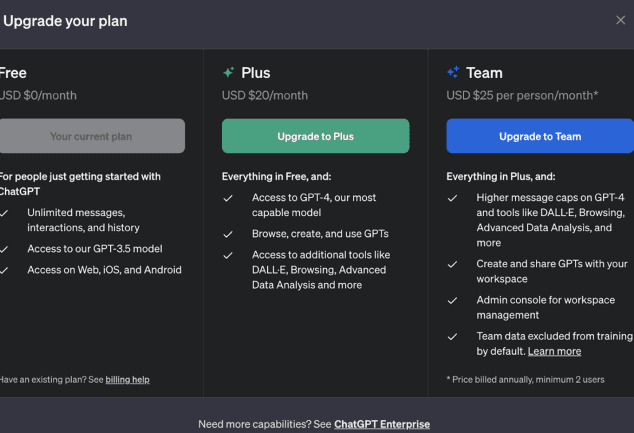Select the checkmark for Browse, create, and use GPTs
Viewport: 634px width, 433px height.
point(229,234)
